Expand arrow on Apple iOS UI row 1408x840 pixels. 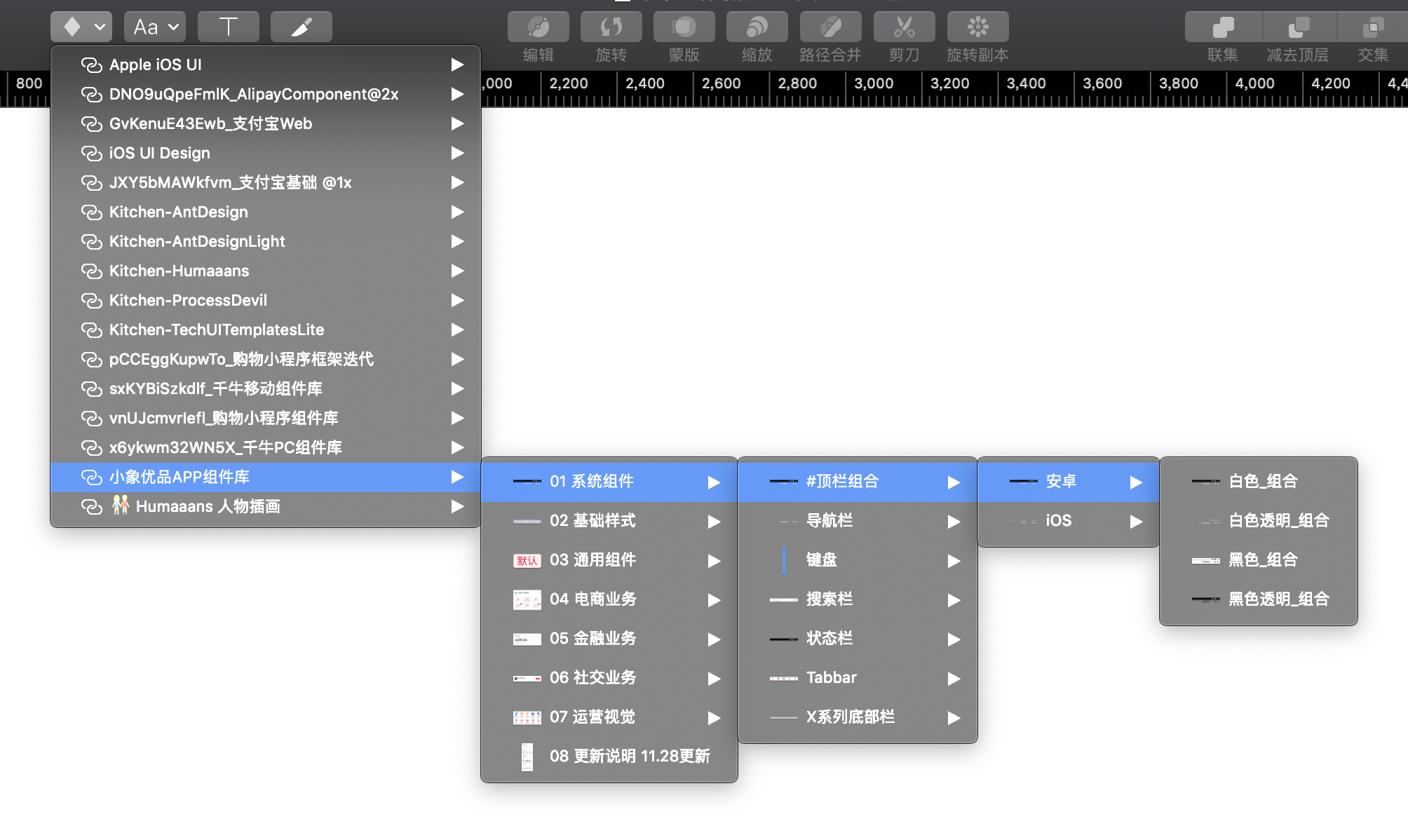(x=457, y=65)
